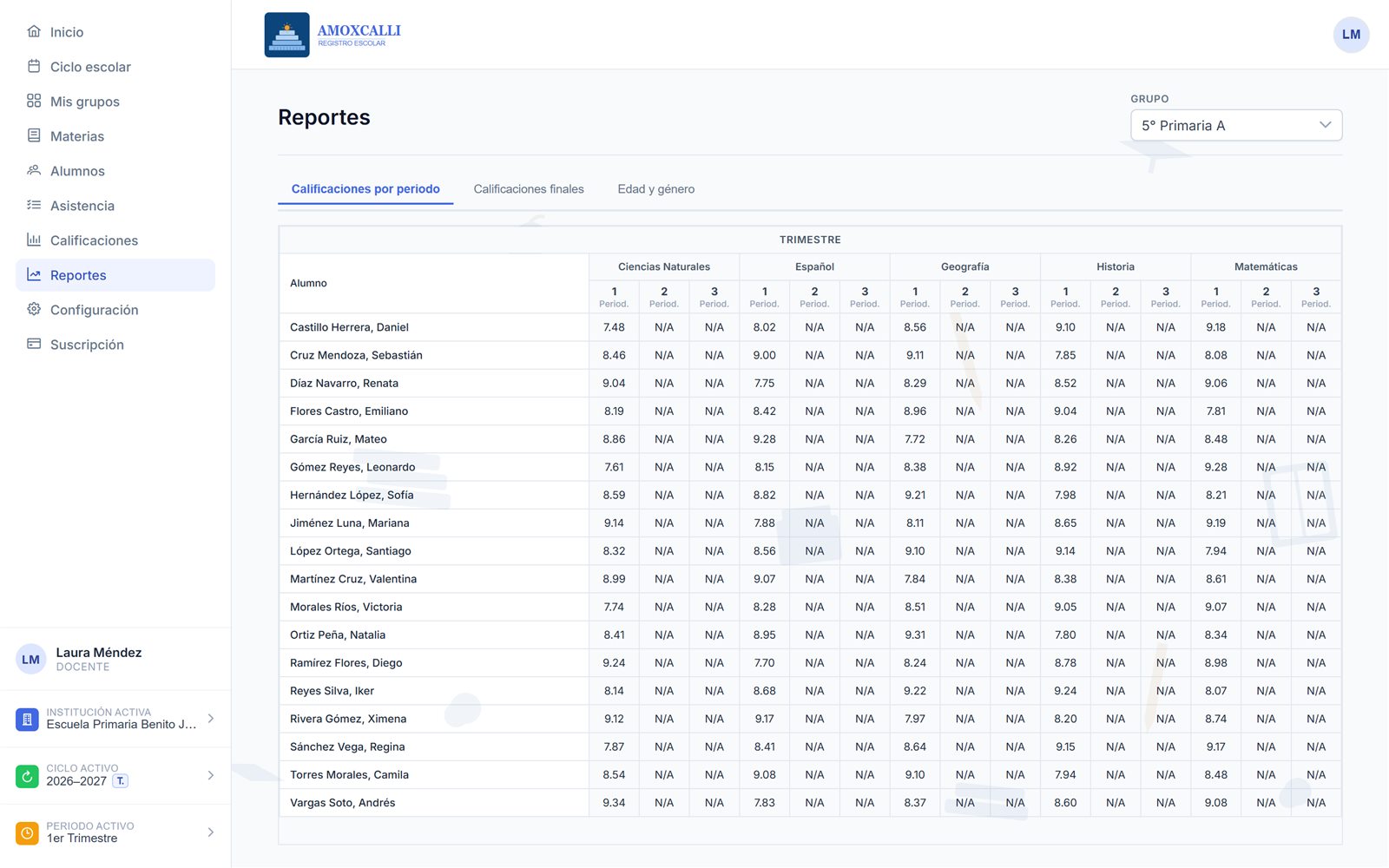Click the Historia column header
The width and height of the screenshot is (1389, 868).
click(1116, 267)
